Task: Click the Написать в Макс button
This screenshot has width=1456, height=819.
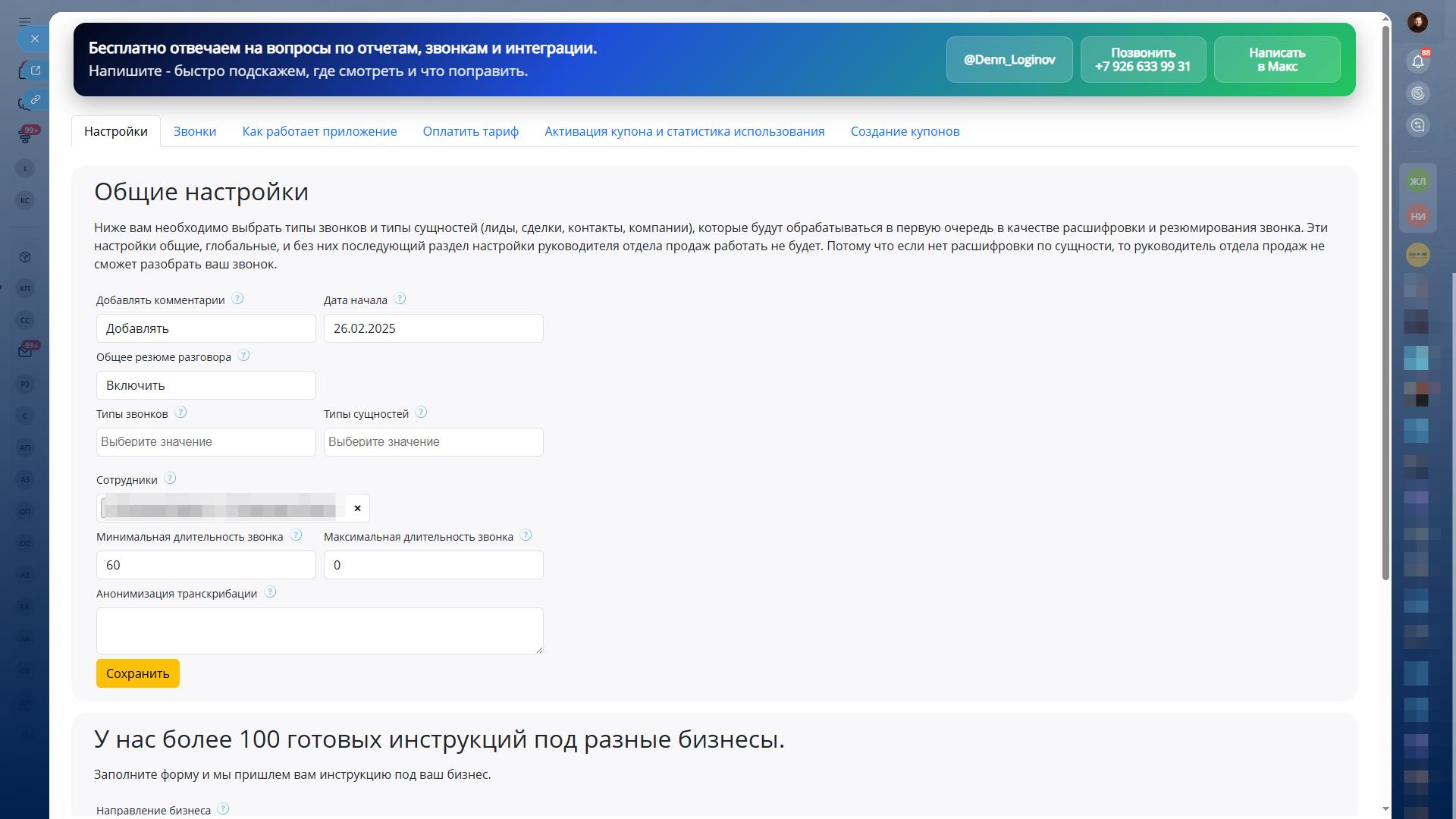Action: [1276, 59]
